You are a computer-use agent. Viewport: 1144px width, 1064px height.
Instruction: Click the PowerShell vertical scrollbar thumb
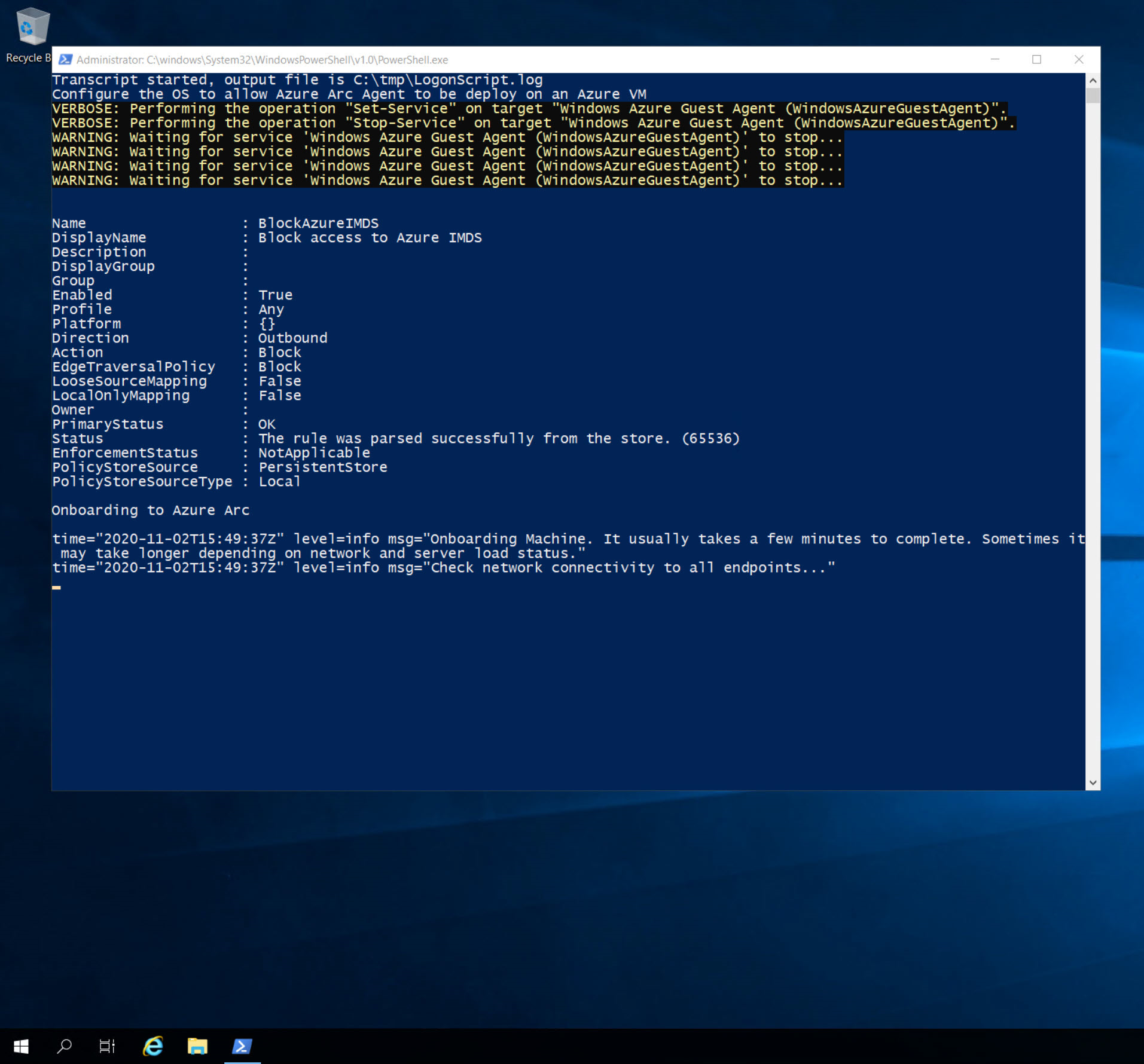1093,96
